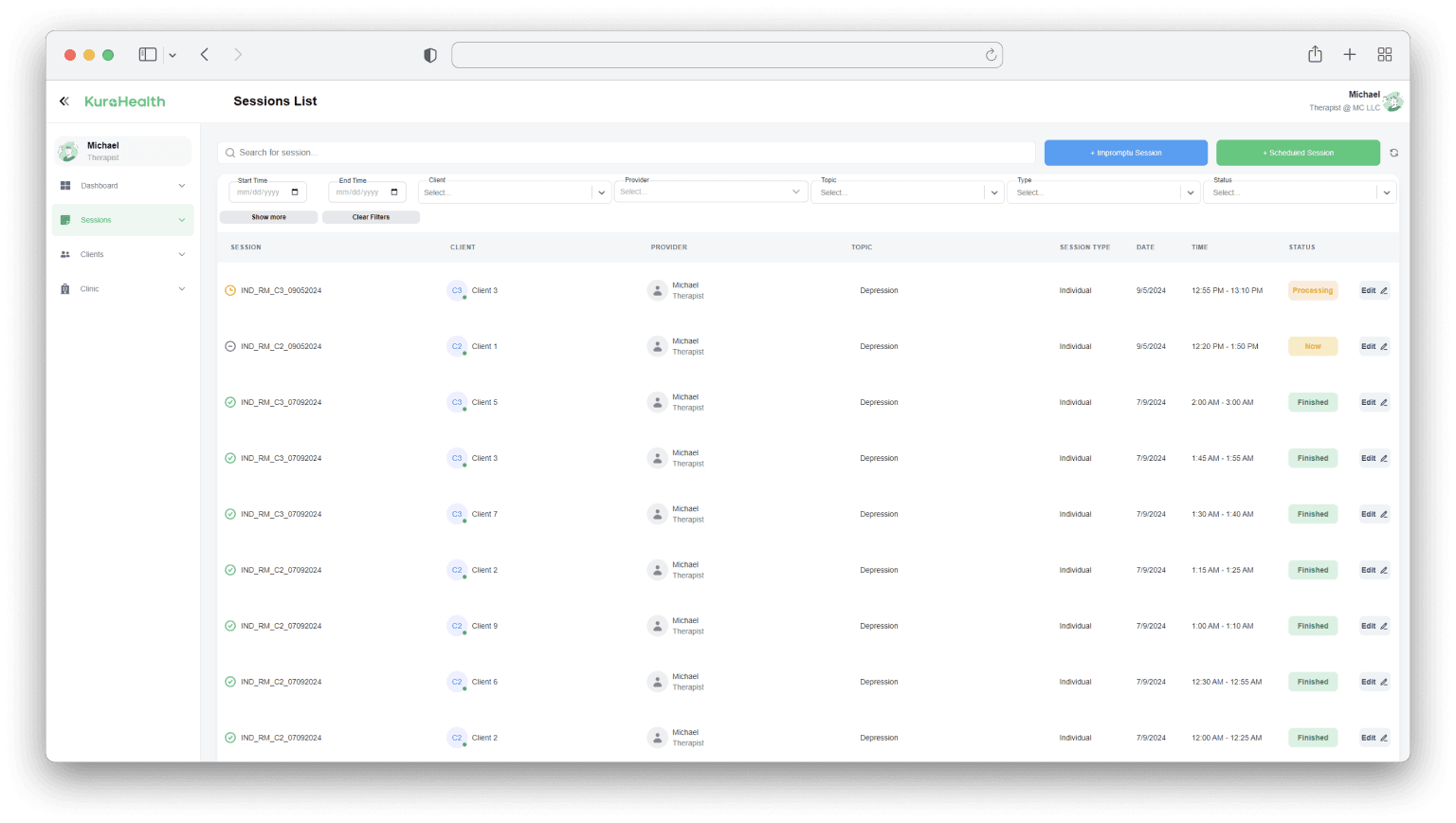Click the Scheduled Session button
1456x823 pixels.
[x=1298, y=153]
